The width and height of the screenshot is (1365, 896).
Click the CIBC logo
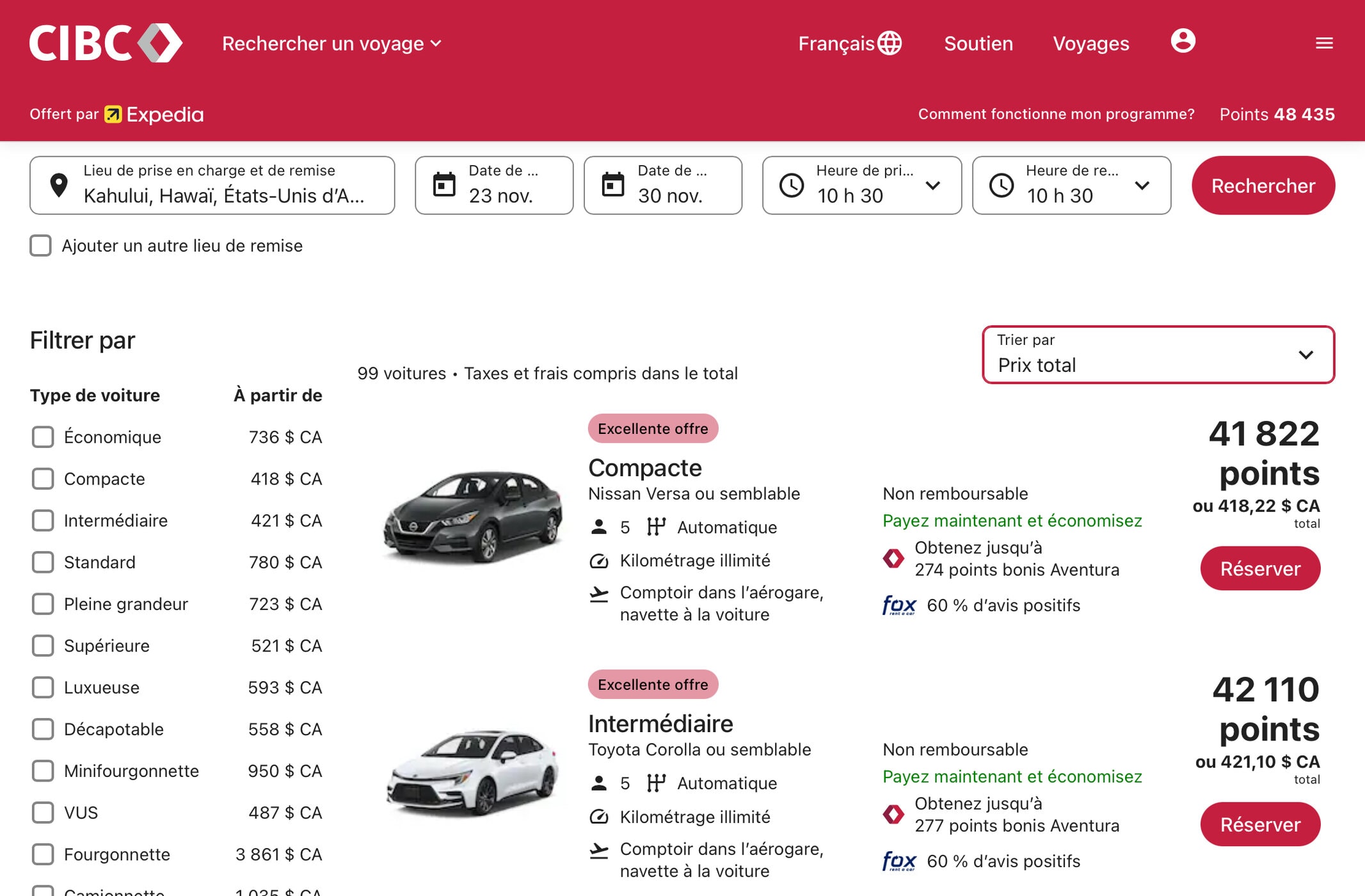(x=106, y=43)
